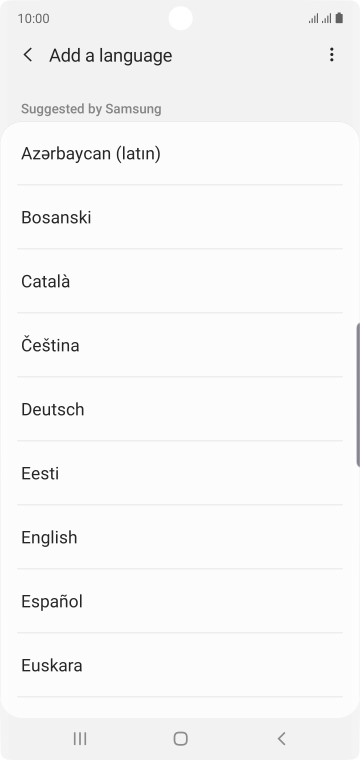Tap the recent apps navigation button
Screen dimensions: 360x760
click(80, 739)
